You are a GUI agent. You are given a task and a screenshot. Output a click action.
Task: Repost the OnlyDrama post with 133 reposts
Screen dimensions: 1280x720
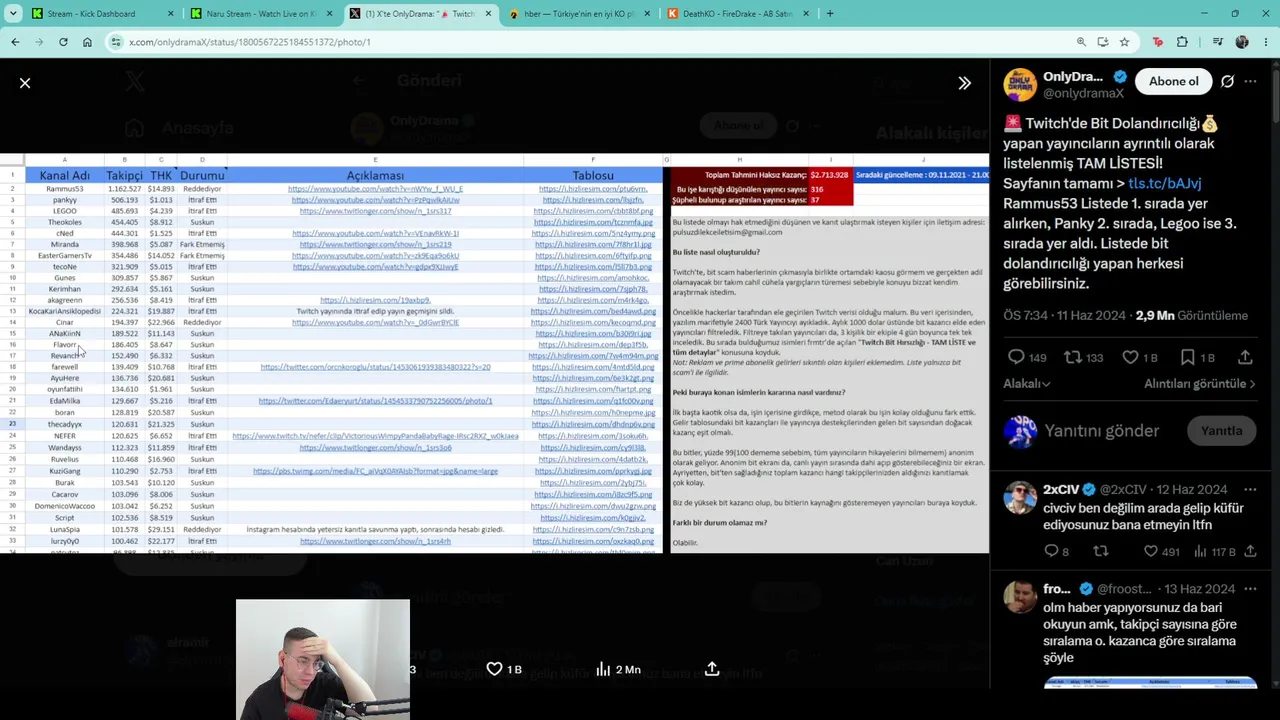(1072, 357)
